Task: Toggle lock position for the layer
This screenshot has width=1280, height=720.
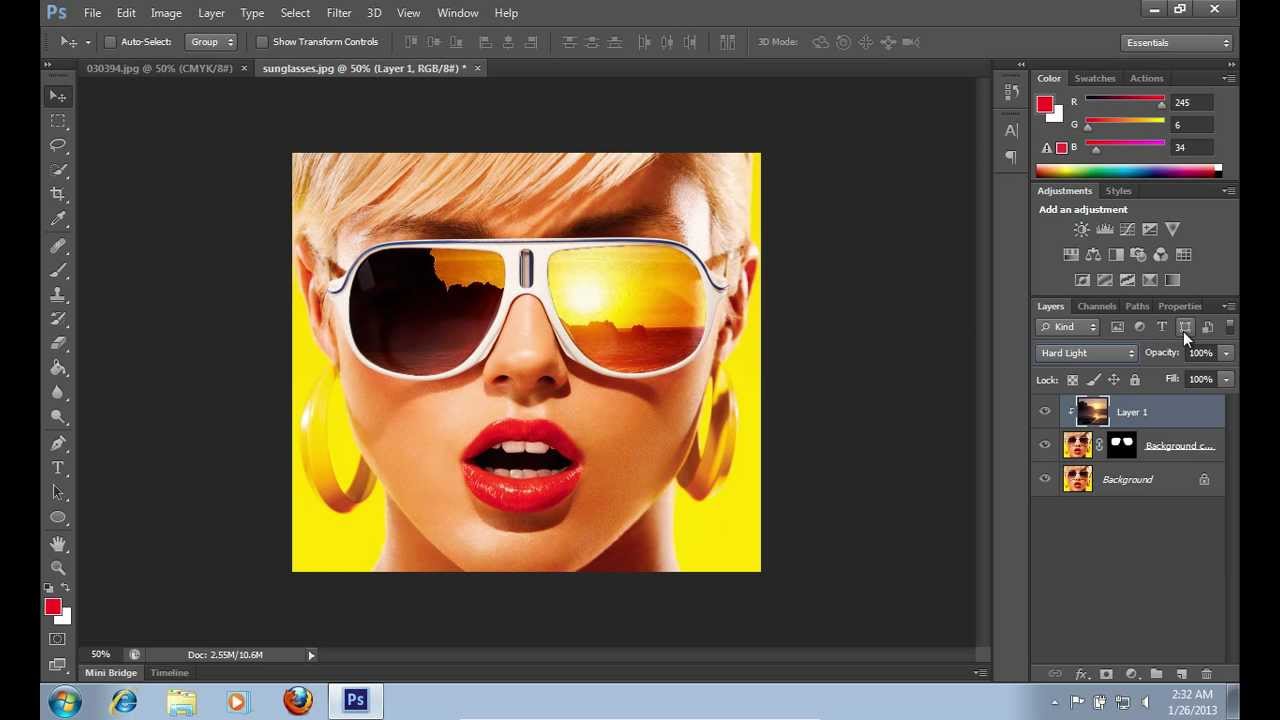Action: tap(1114, 380)
